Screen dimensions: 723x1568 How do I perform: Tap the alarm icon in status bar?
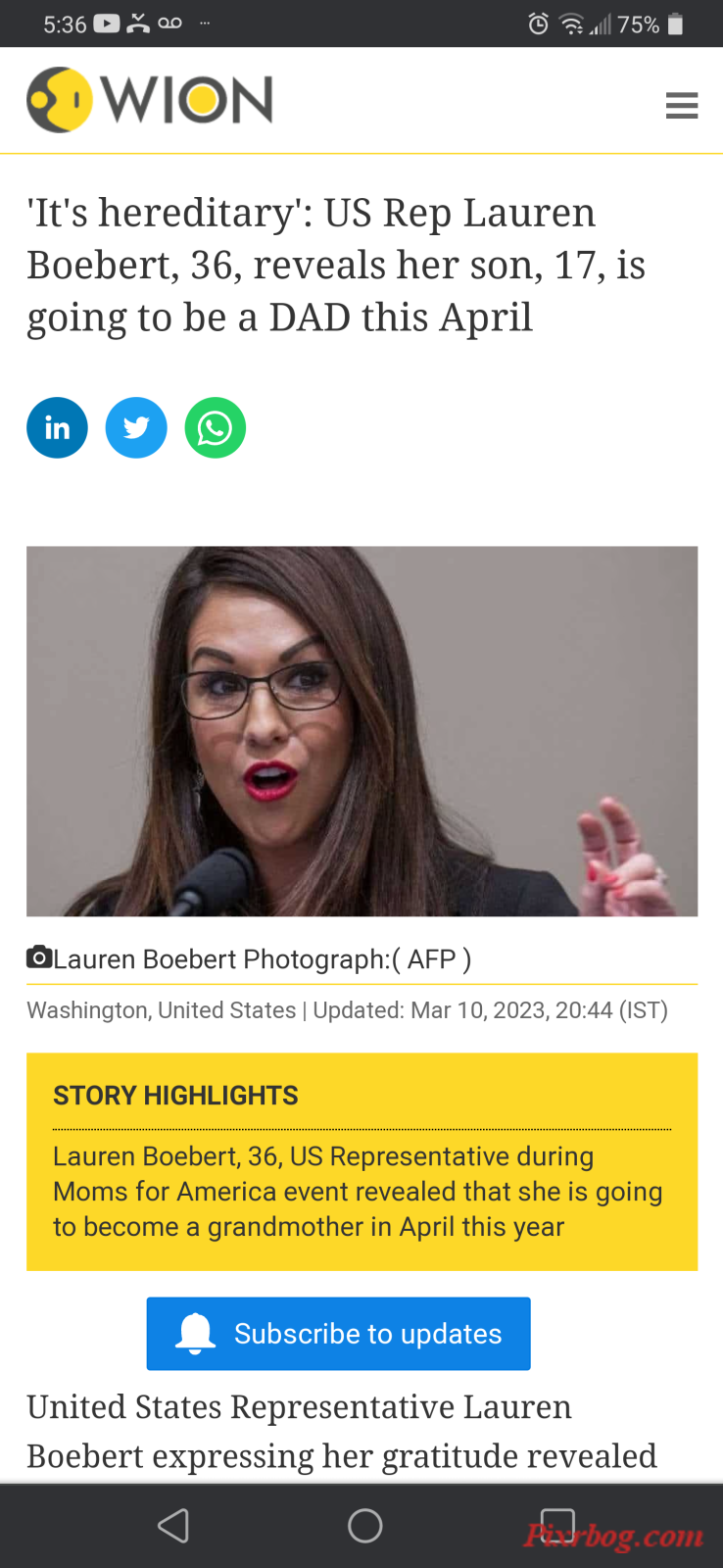tap(538, 24)
